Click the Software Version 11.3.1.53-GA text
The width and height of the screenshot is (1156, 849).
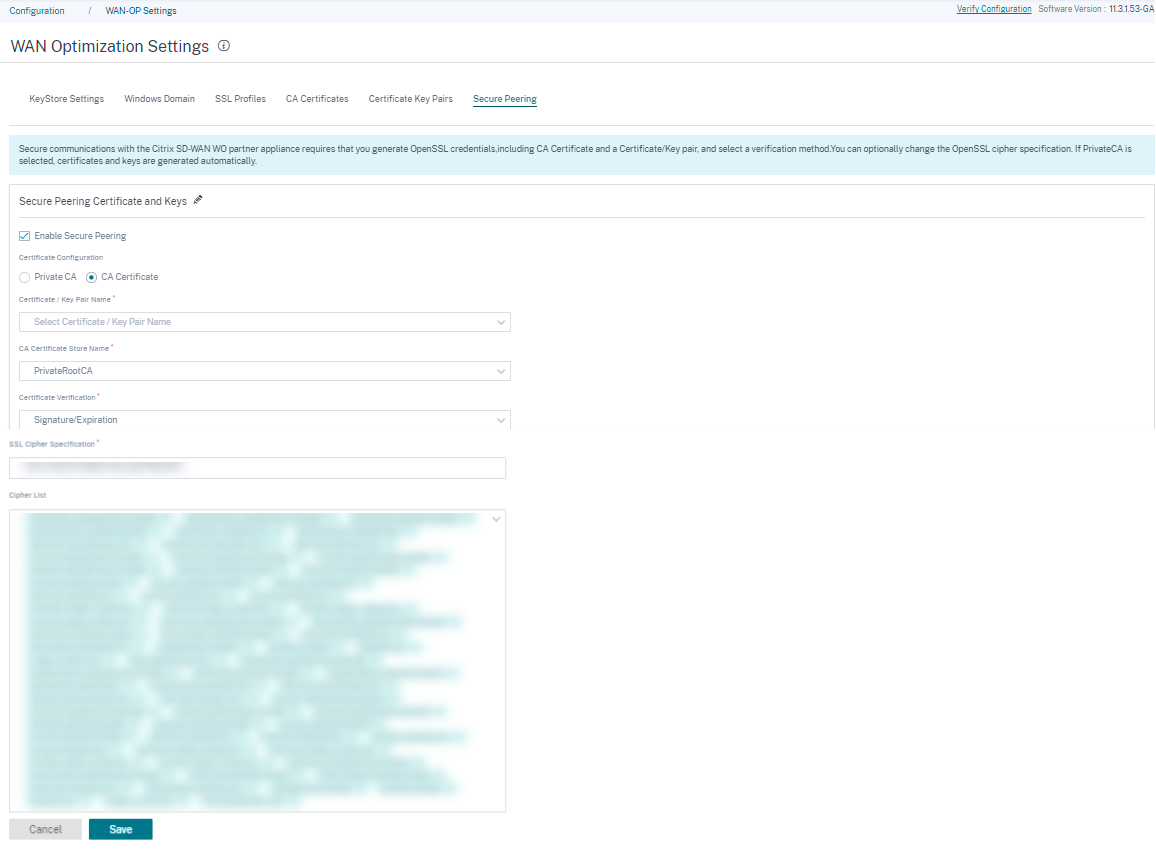[1096, 9]
